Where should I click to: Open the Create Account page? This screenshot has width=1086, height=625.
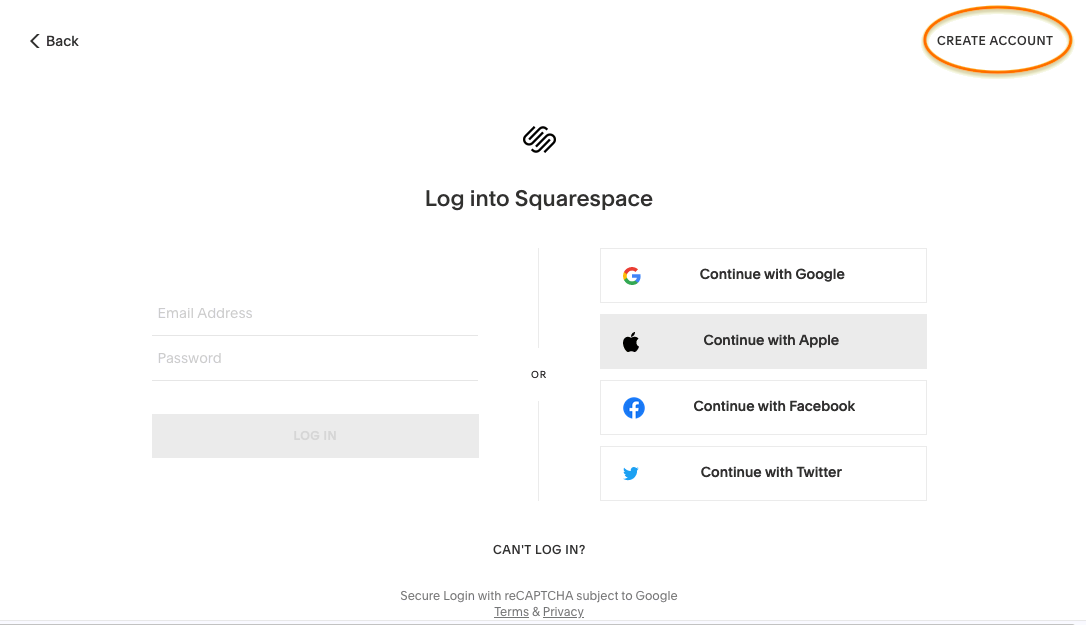pyautogui.click(x=994, y=41)
